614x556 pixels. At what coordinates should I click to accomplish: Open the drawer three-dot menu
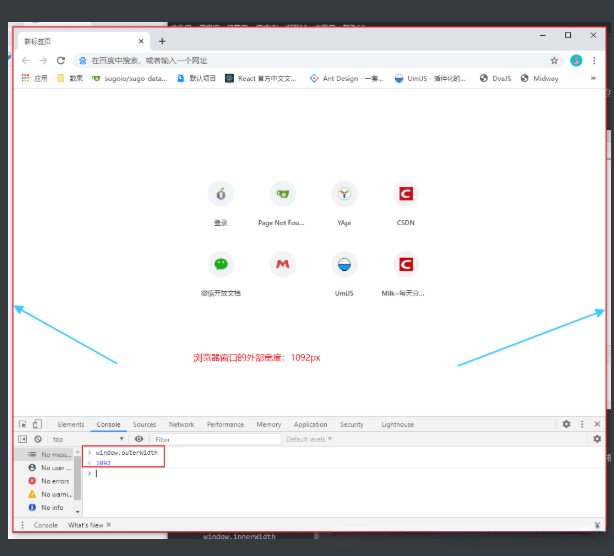[x=22, y=525]
